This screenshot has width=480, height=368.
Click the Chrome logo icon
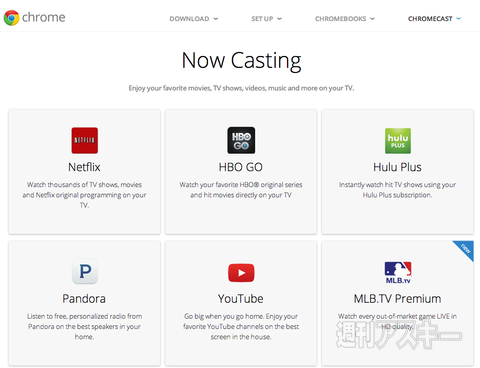coord(11,18)
